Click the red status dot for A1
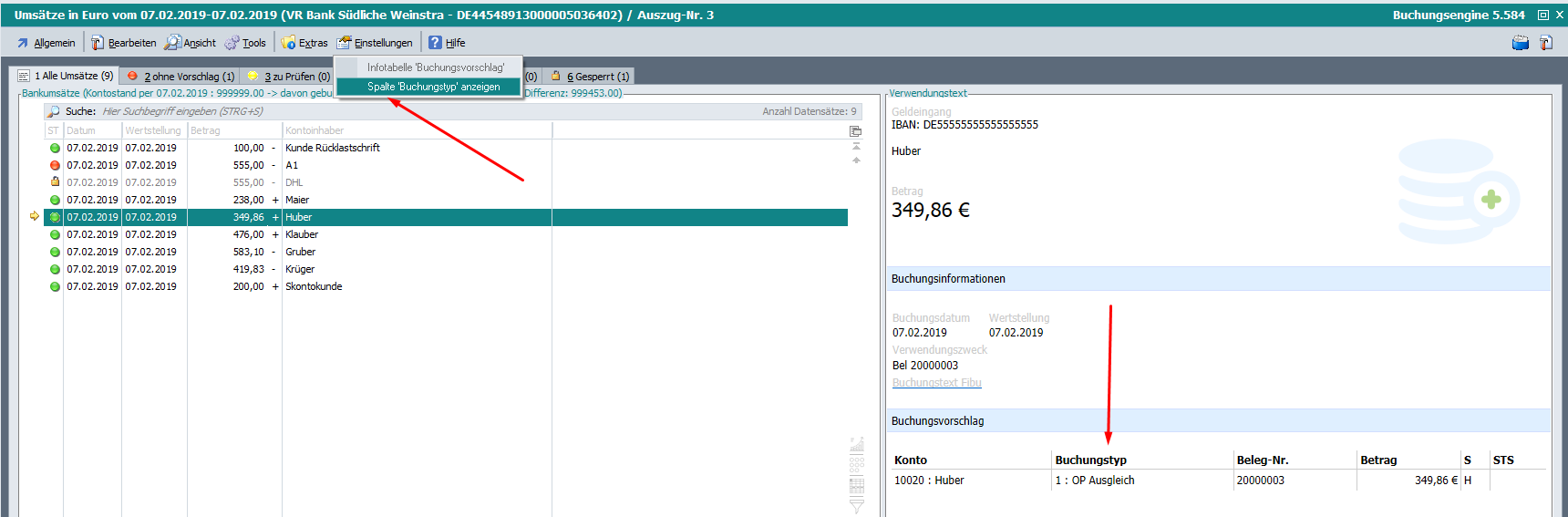The image size is (1568, 517). (55, 165)
